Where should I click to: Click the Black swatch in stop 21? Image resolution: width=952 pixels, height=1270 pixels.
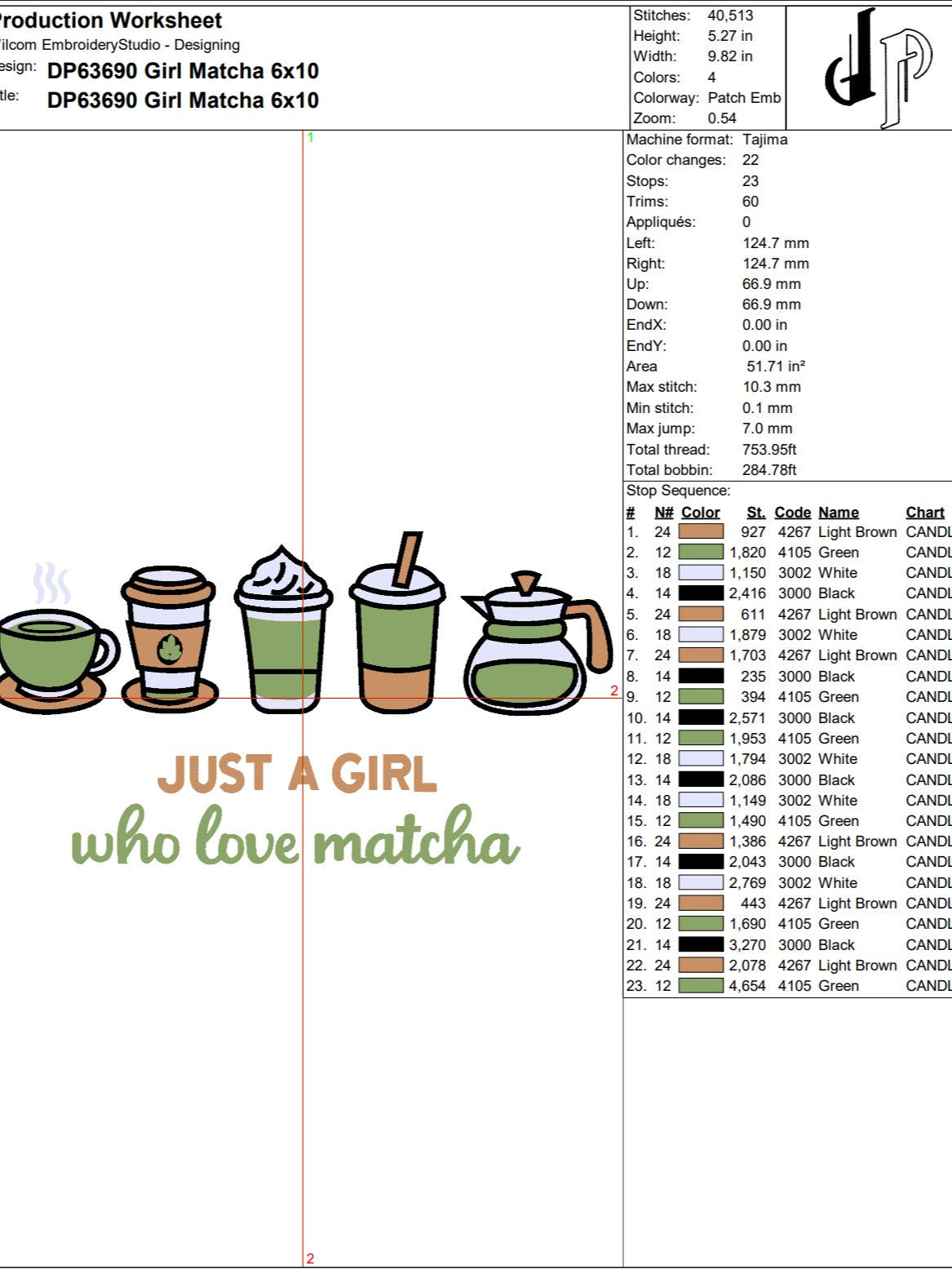[x=701, y=944]
